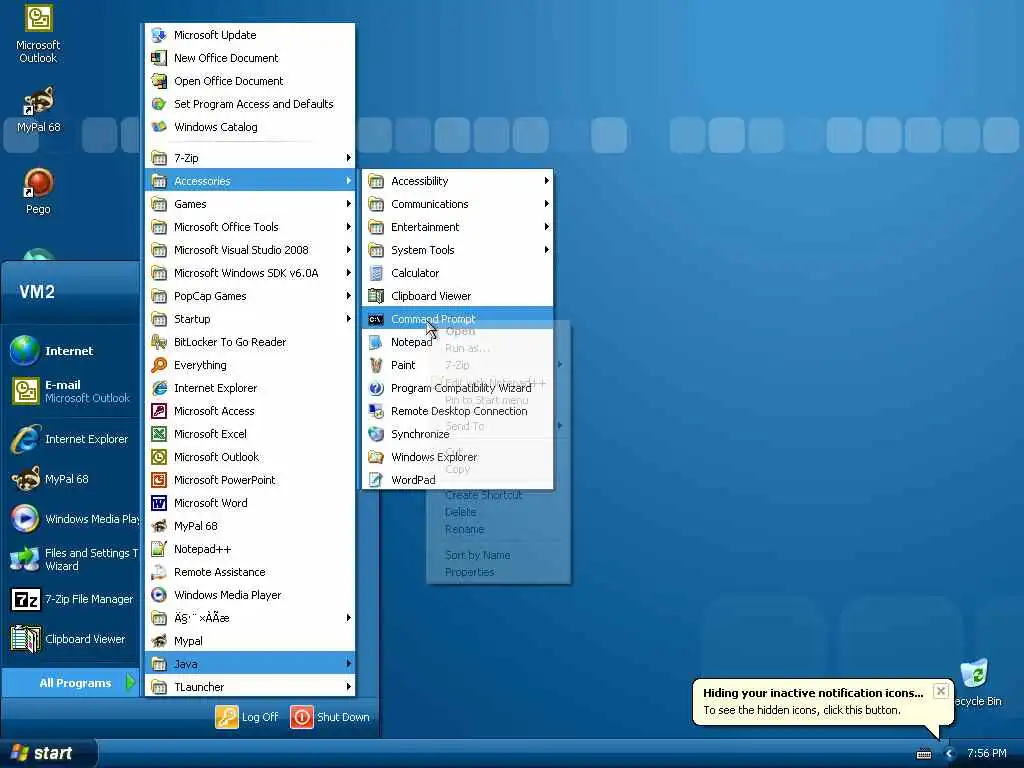Launch Windows Explorer from Accessories

pos(457,456)
